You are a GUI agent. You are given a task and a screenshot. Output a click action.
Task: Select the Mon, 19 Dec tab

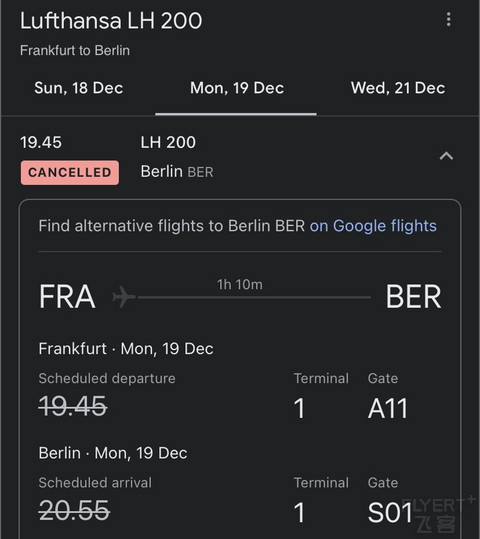[237, 88]
